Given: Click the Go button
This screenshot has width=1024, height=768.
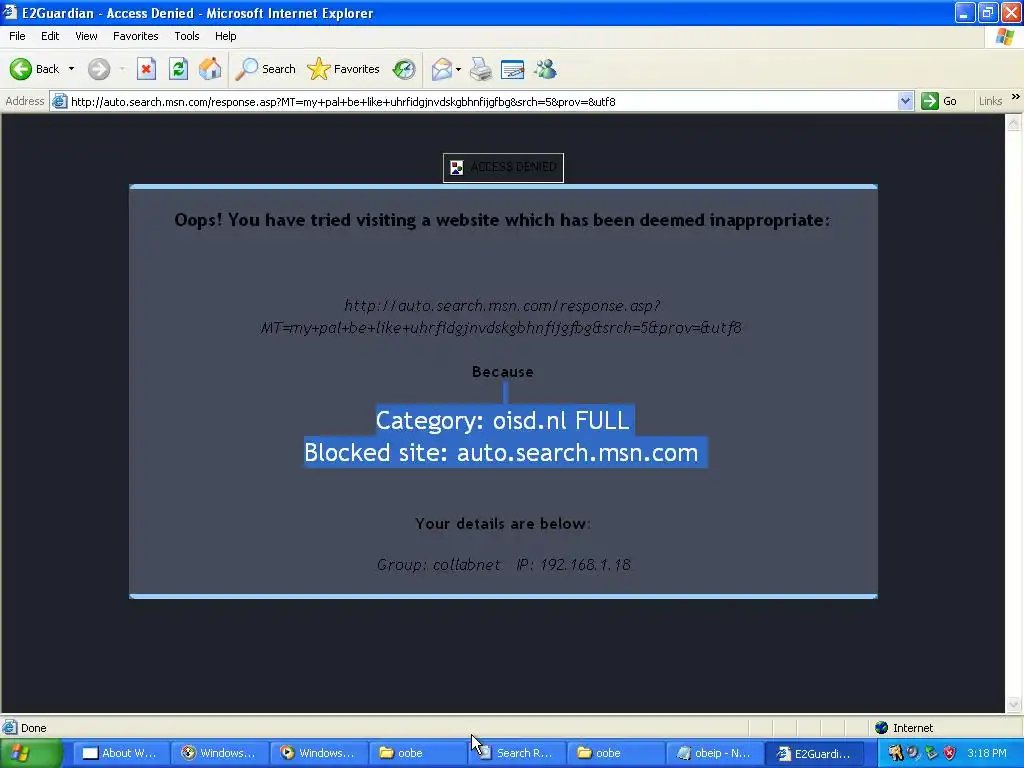Looking at the screenshot, I should 939,101.
